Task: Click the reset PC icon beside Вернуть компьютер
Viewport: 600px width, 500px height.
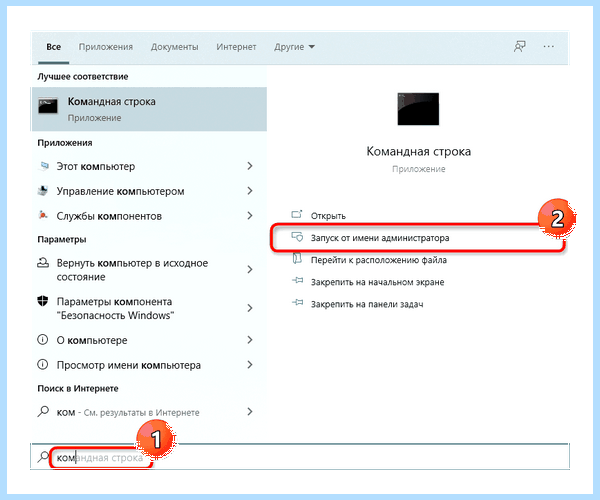Action: pyautogui.click(x=43, y=263)
